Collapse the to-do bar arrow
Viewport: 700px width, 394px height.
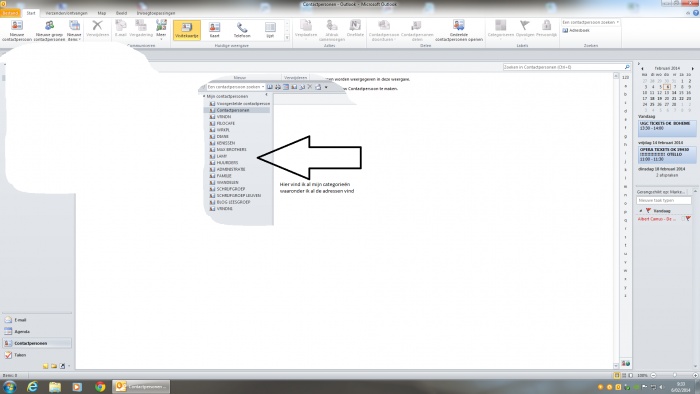click(x=639, y=64)
